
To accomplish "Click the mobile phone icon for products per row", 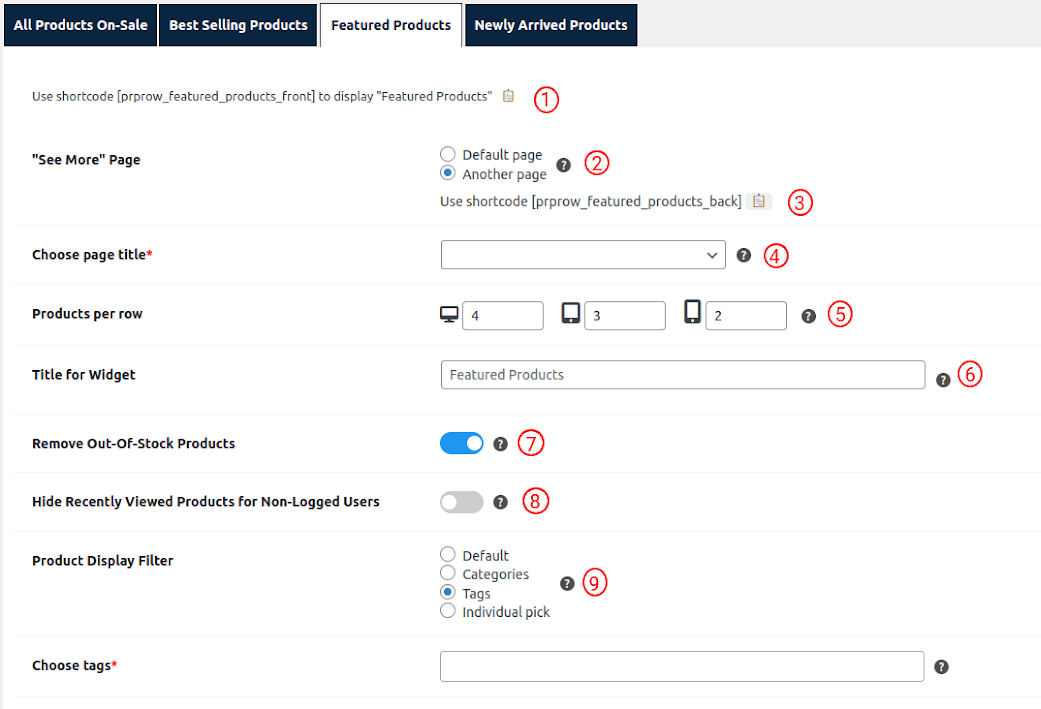I will pos(692,313).
